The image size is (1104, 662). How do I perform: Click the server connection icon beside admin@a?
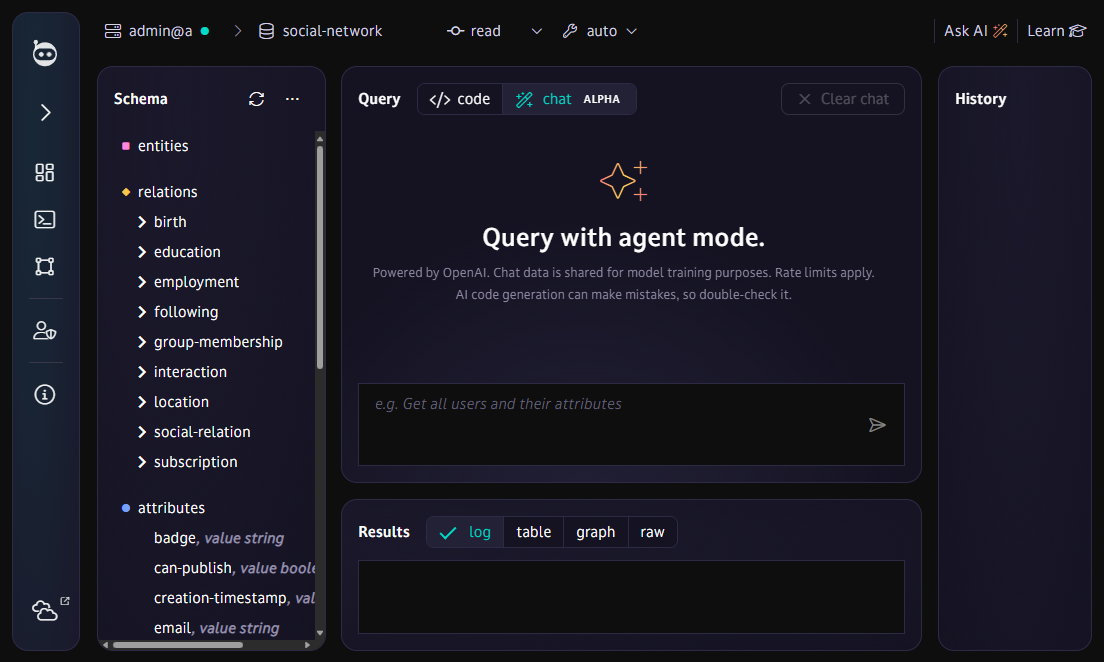pos(113,31)
